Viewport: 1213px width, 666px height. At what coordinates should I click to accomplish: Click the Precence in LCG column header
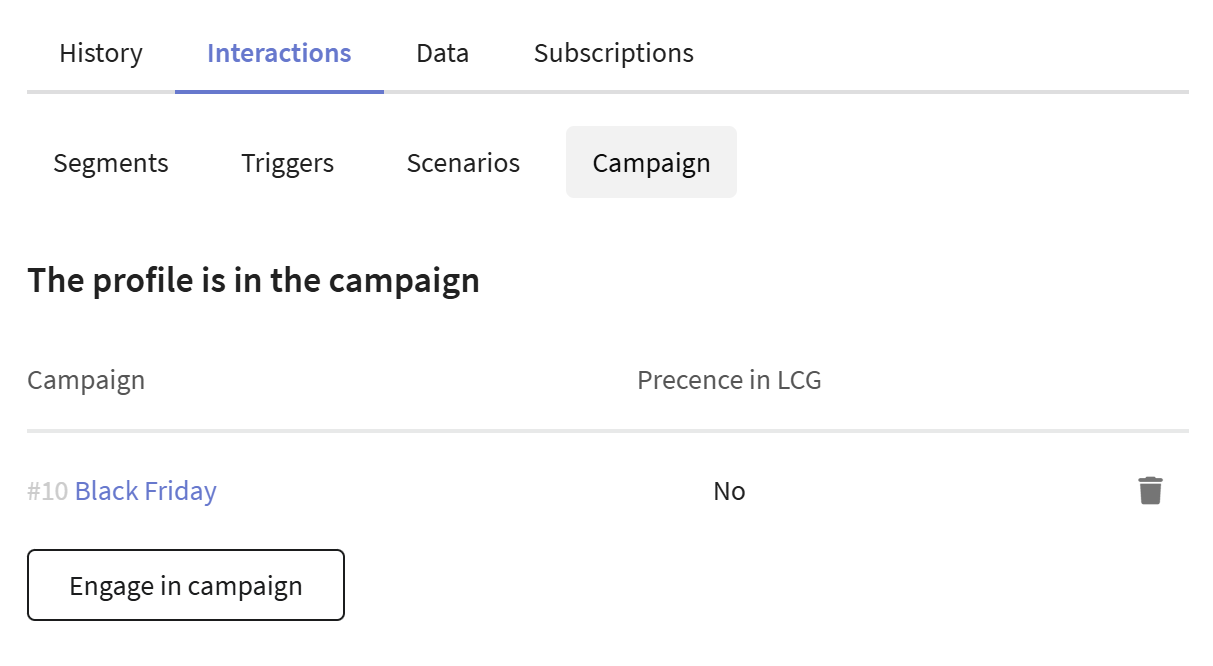pos(729,380)
